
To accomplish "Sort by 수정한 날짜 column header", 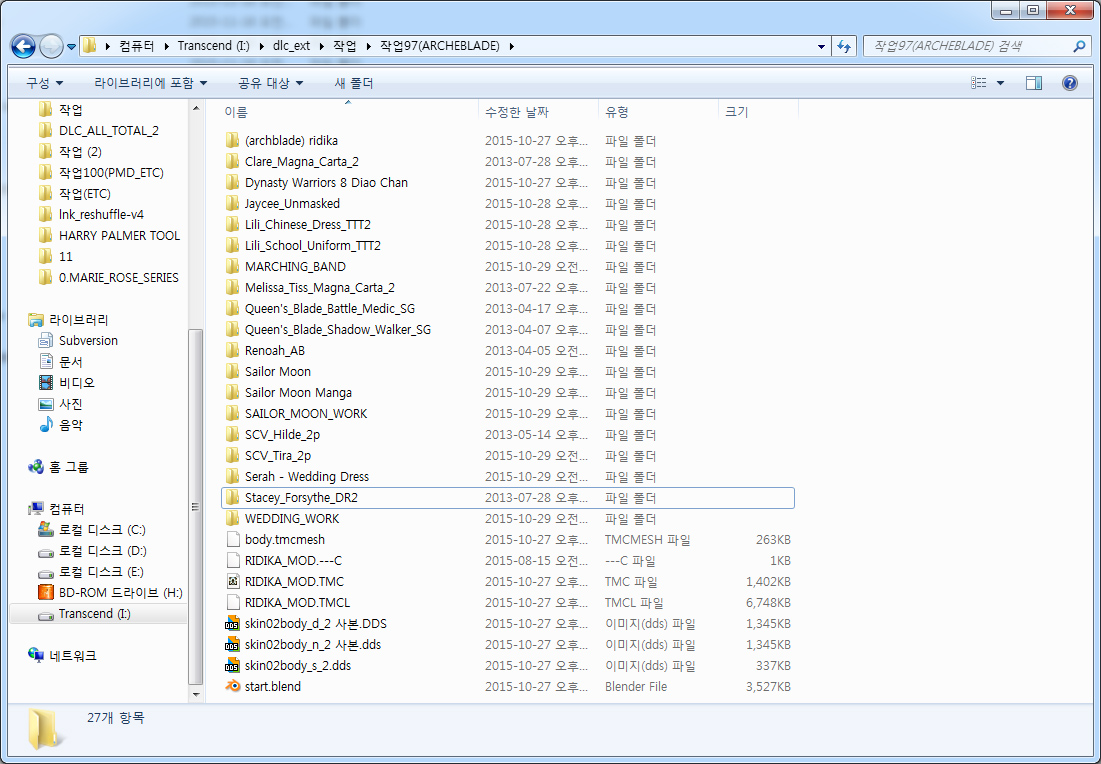I will (x=516, y=112).
